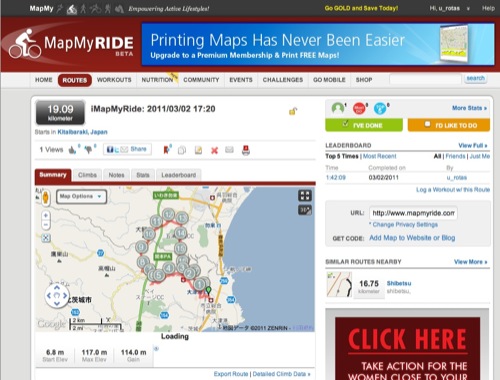Open the Map Options dropdown
The height and width of the screenshot is (380, 500).
(81, 196)
